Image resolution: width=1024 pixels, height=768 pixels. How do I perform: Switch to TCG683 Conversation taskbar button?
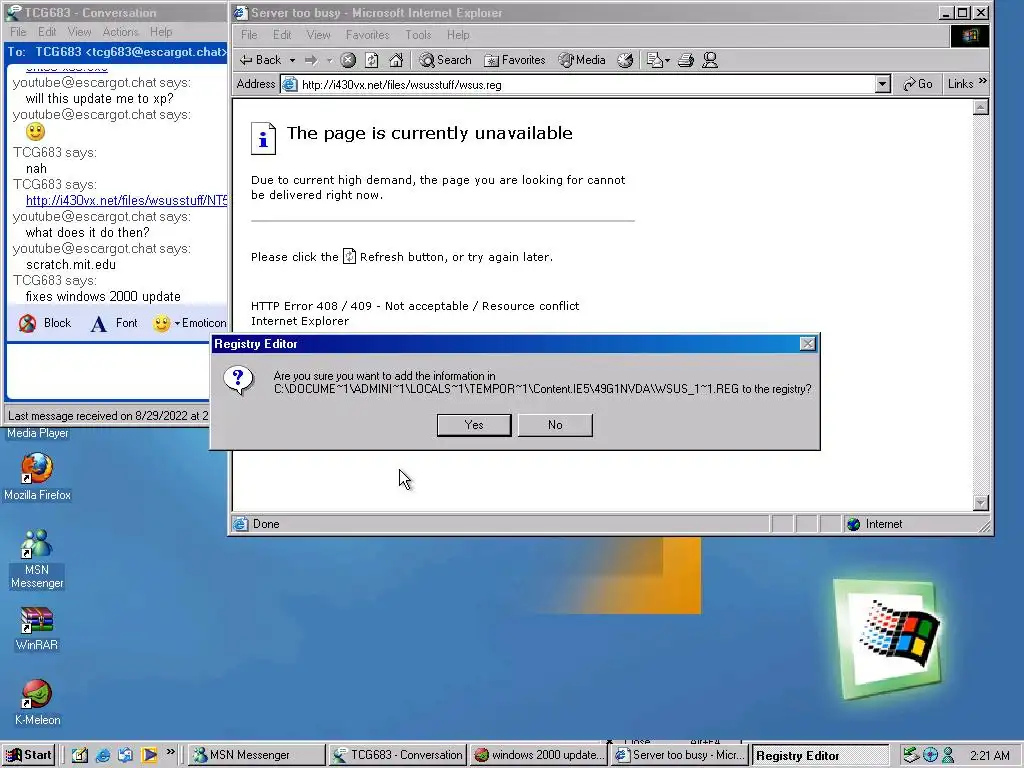[x=398, y=755]
